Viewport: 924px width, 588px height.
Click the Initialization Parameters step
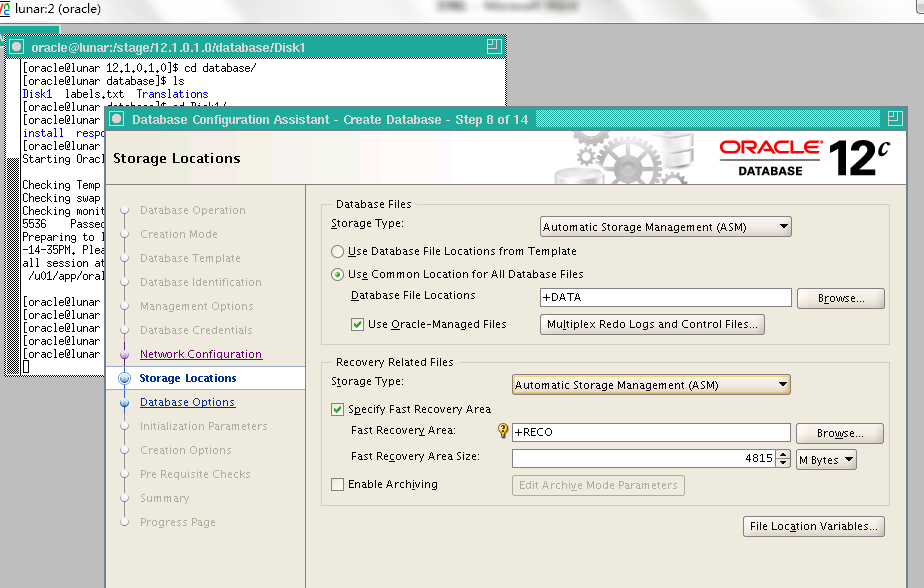(203, 427)
